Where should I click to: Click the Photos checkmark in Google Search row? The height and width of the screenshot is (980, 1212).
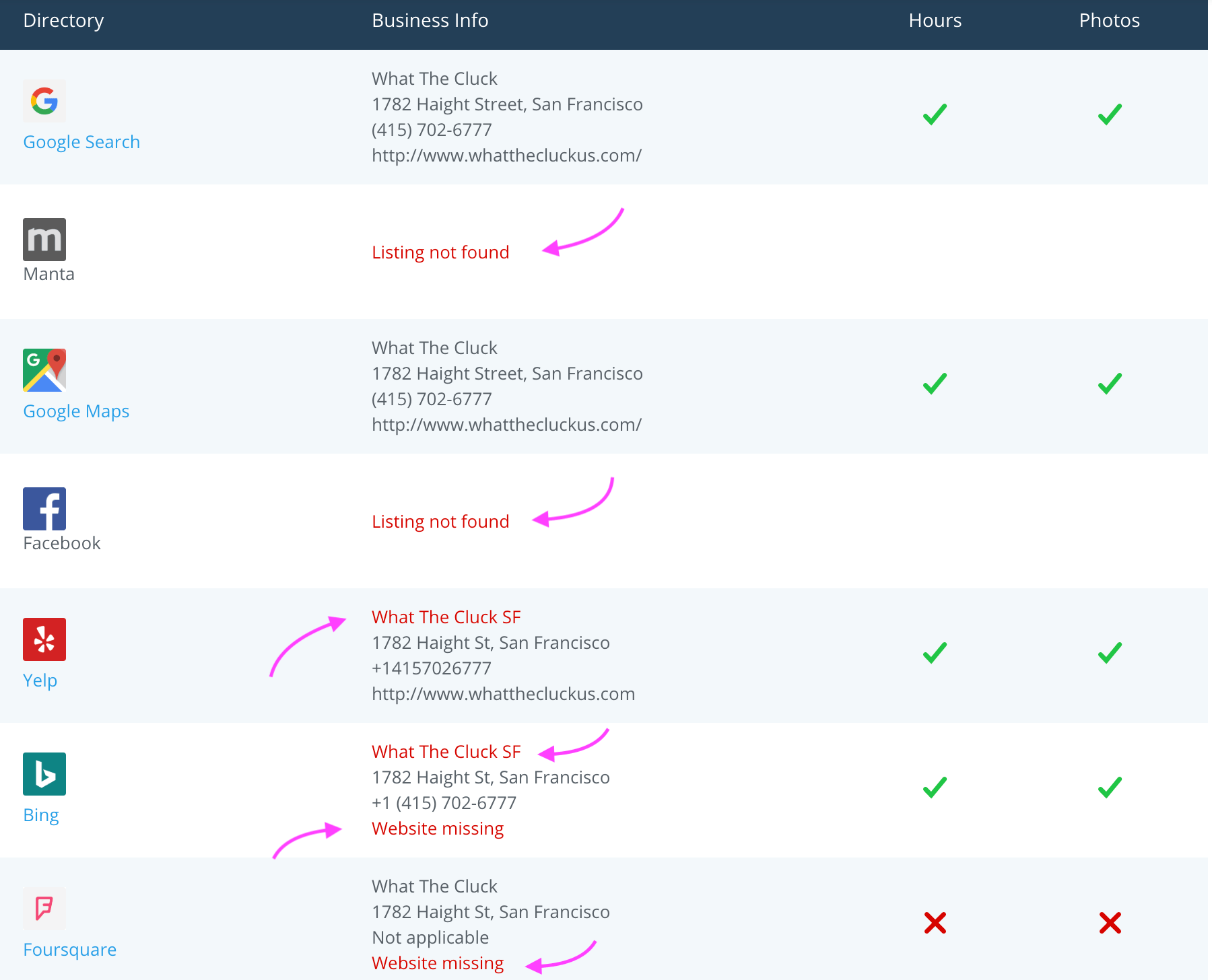click(x=1110, y=114)
